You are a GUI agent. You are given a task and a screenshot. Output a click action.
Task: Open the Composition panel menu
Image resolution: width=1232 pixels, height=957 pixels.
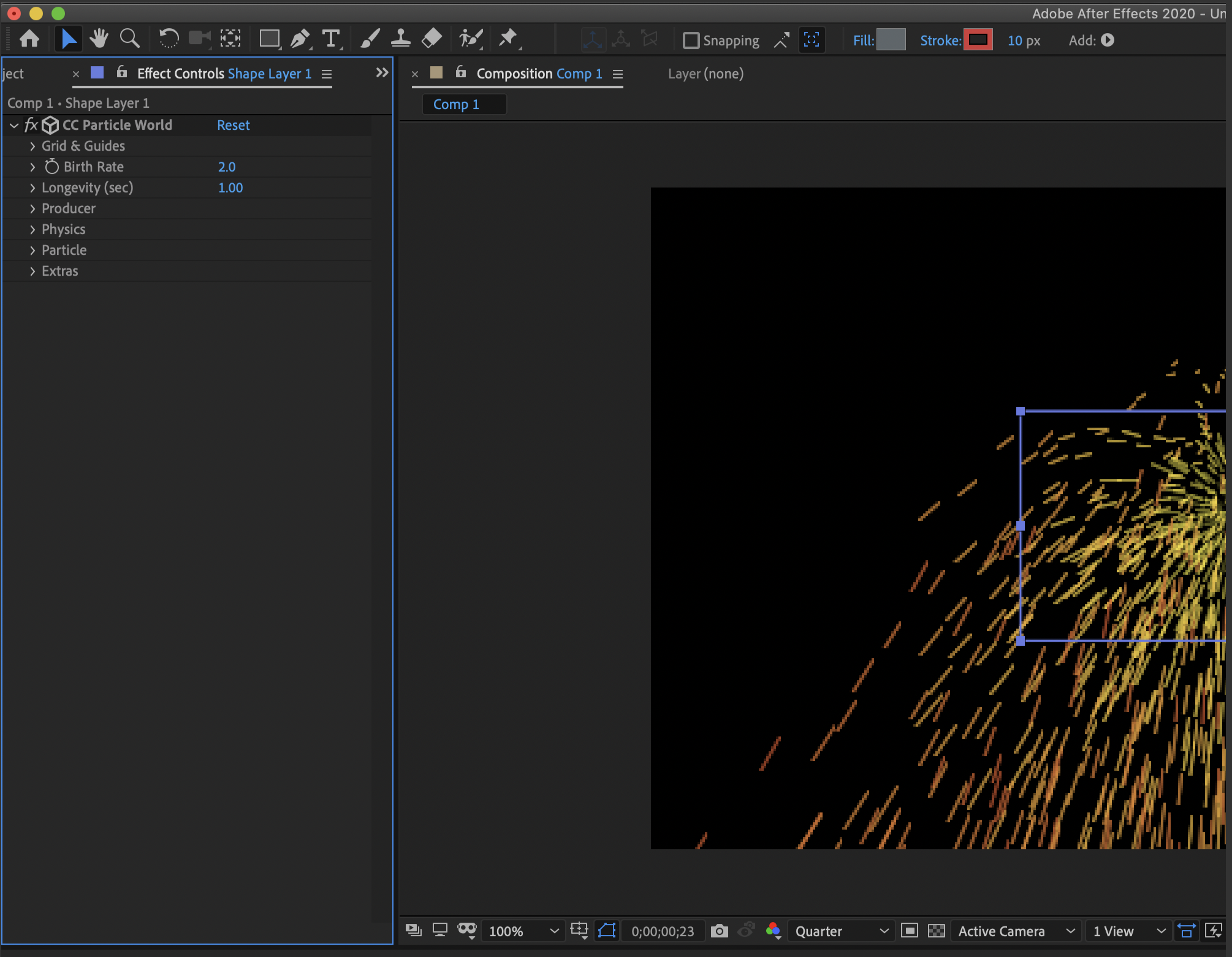[618, 74]
